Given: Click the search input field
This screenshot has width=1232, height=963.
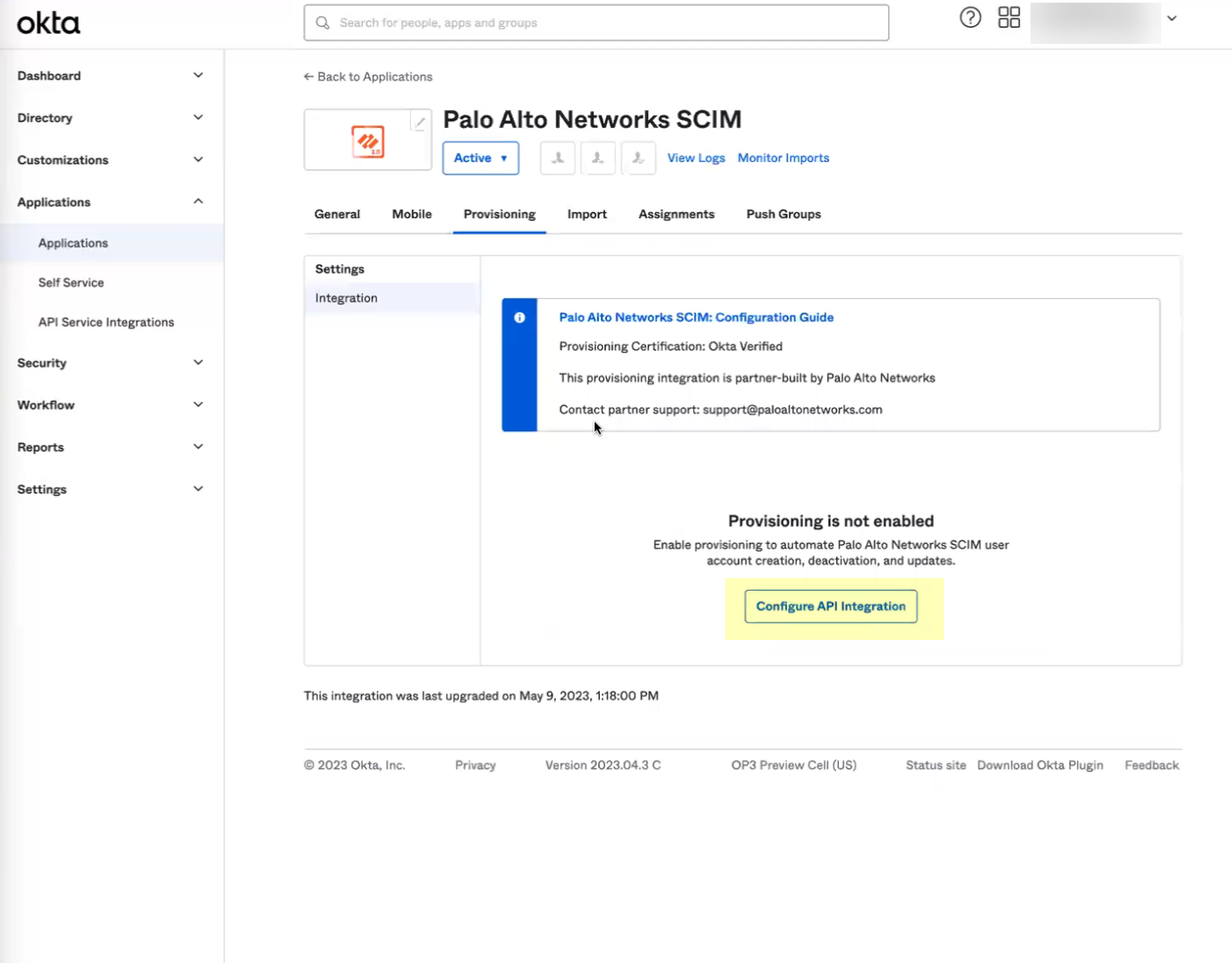Looking at the screenshot, I should click(x=595, y=22).
